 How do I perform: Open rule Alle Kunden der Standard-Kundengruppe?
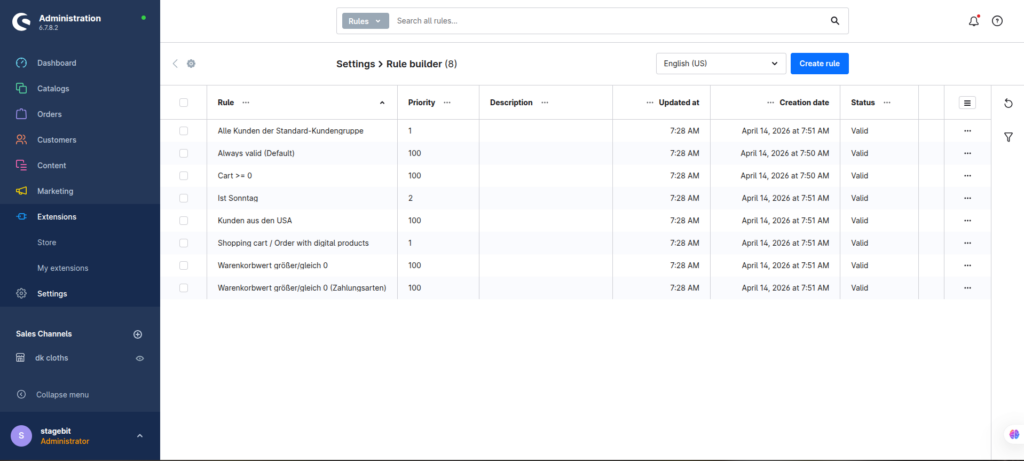coord(291,131)
